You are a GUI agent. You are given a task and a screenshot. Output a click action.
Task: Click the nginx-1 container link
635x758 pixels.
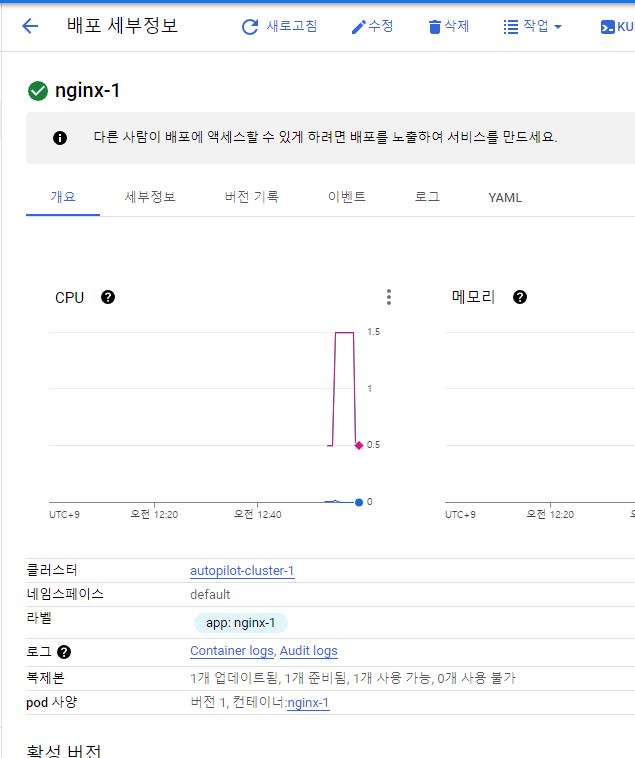pos(308,703)
